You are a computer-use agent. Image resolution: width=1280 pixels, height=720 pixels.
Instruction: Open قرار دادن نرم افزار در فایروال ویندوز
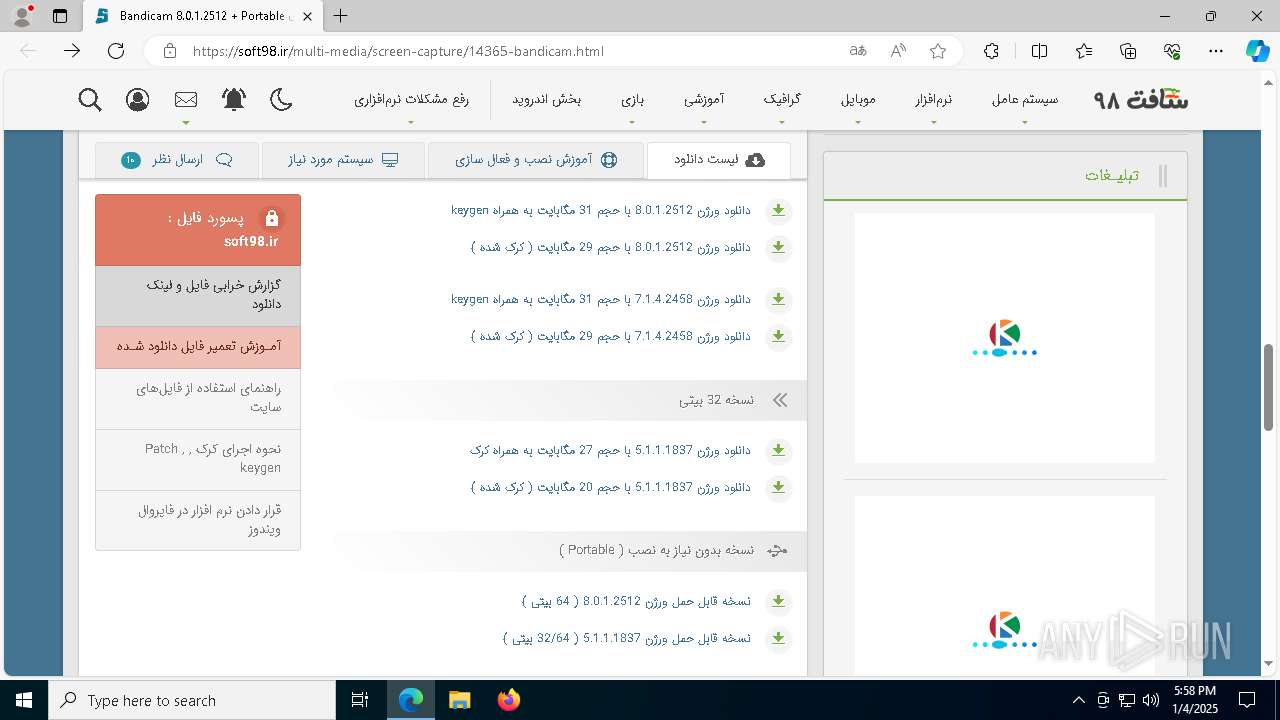[198, 520]
